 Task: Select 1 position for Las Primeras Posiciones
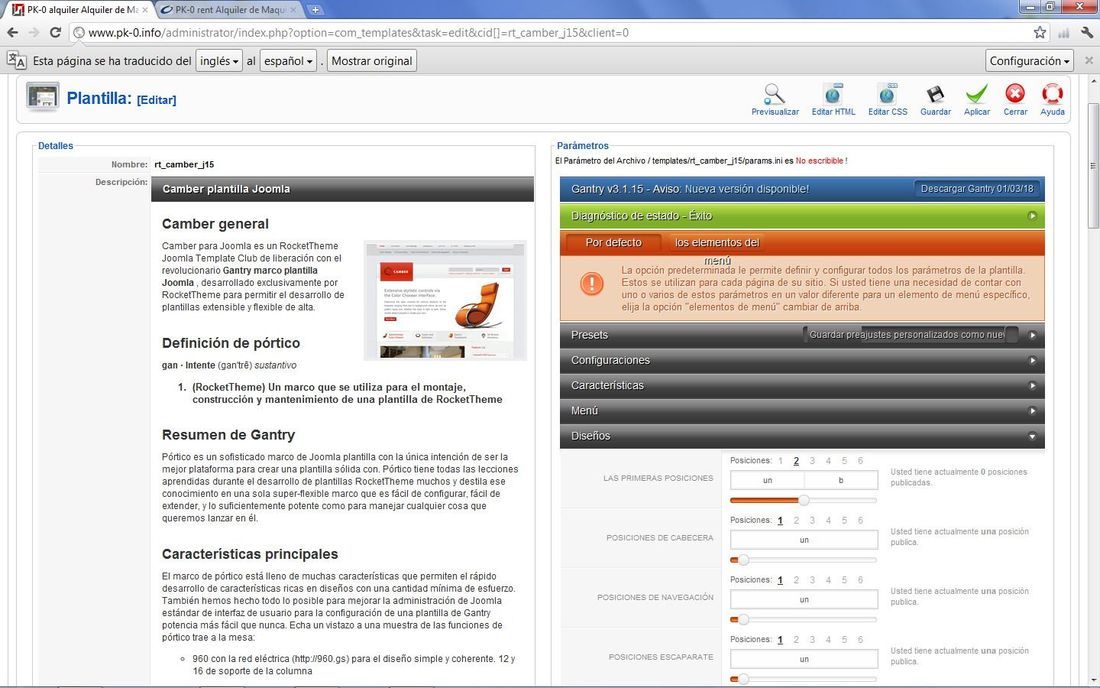point(780,461)
